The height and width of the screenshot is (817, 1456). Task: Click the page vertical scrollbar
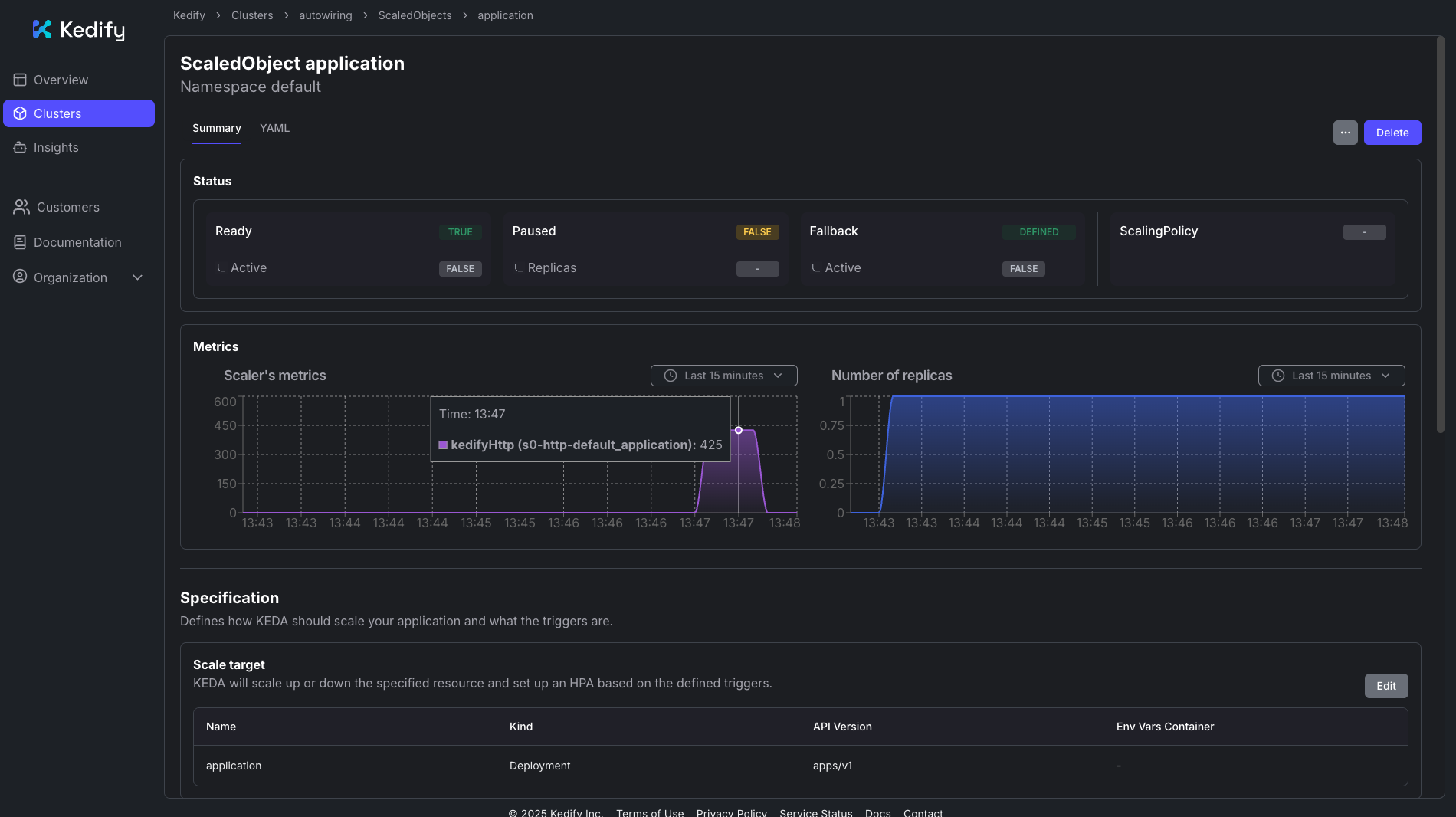[1440, 234]
